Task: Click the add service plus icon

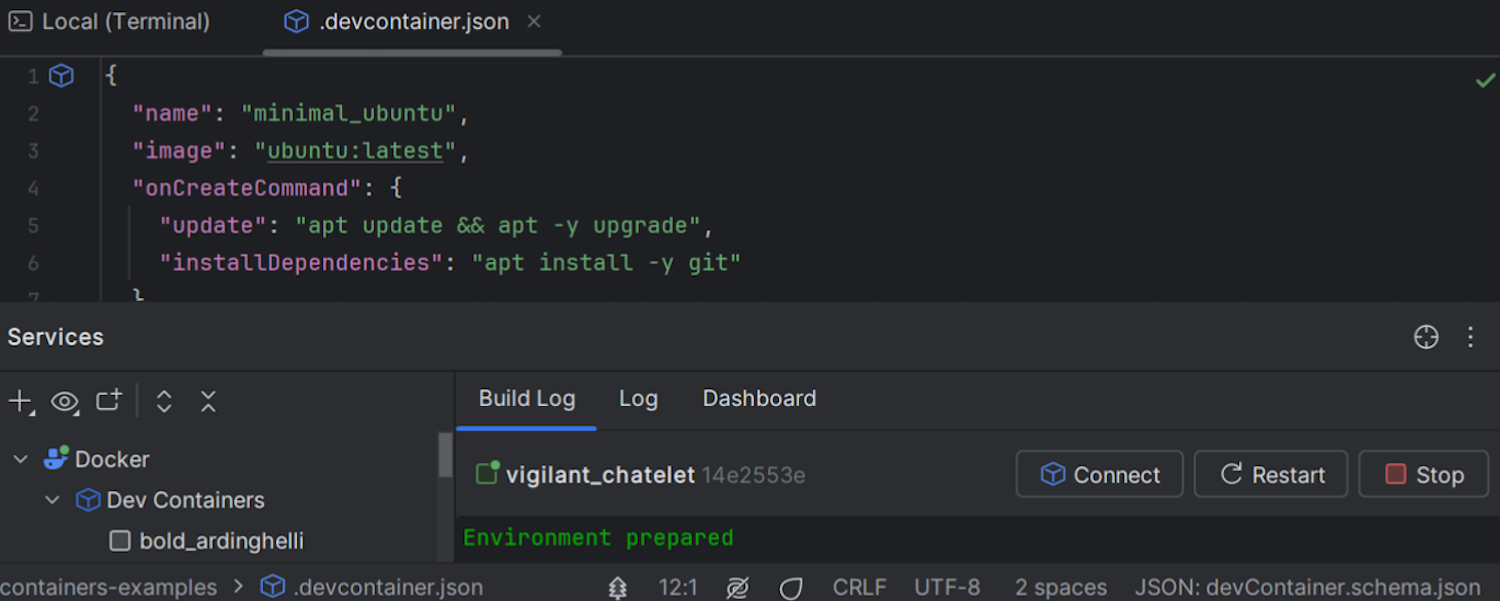Action: click(x=20, y=402)
